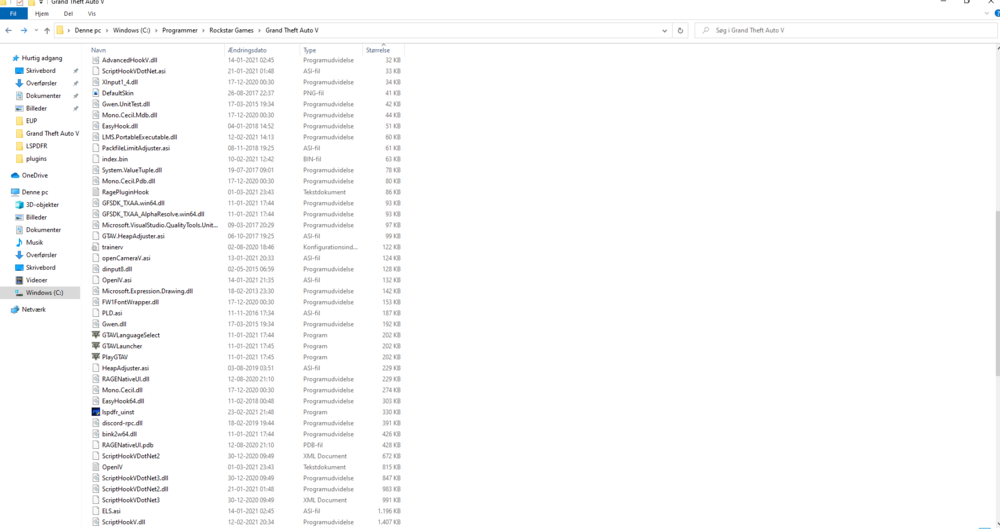This screenshot has height=529, width=1000.
Task: Select file name bink2w64.dll
Action: (x=119, y=434)
